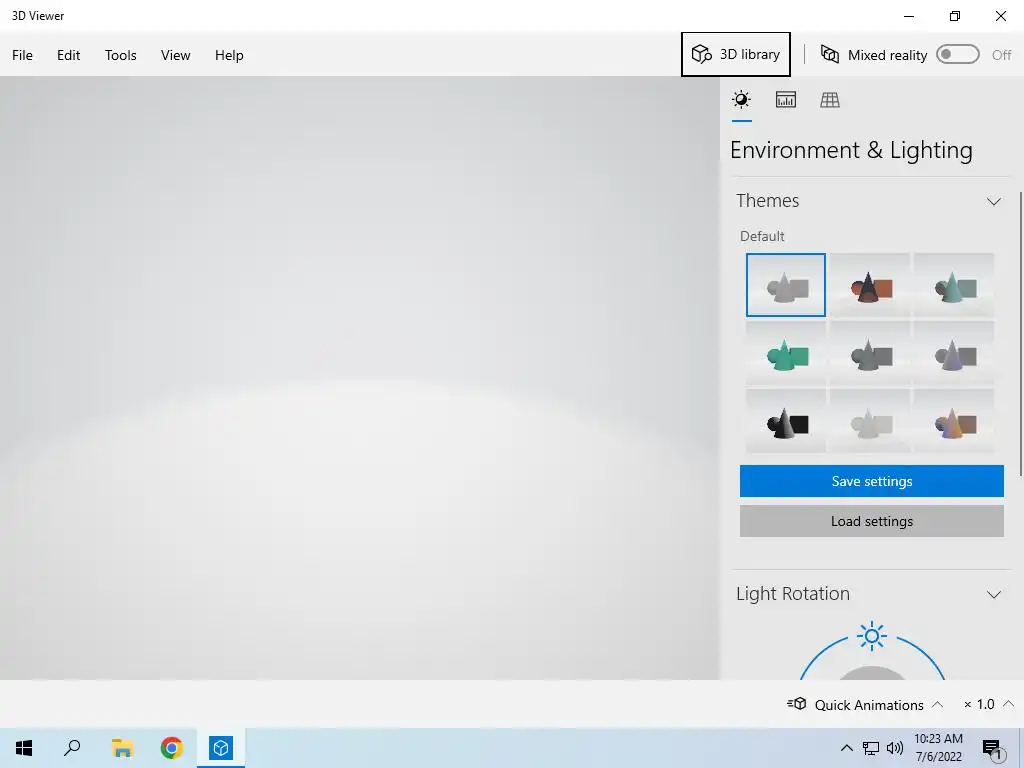Open taskbar search magnifier
Viewport: 1024px width, 768px height.
tap(72, 748)
